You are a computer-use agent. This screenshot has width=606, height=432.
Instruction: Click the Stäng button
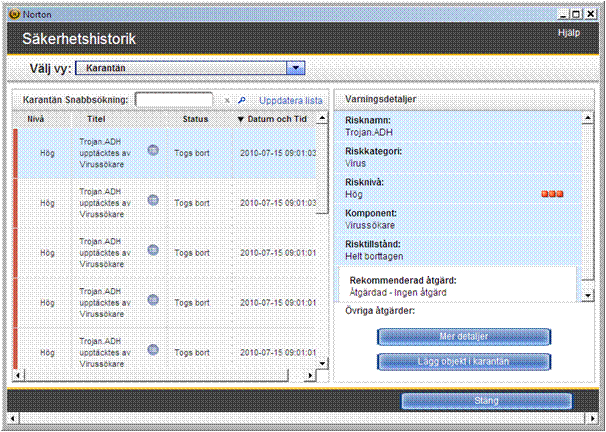[487, 401]
